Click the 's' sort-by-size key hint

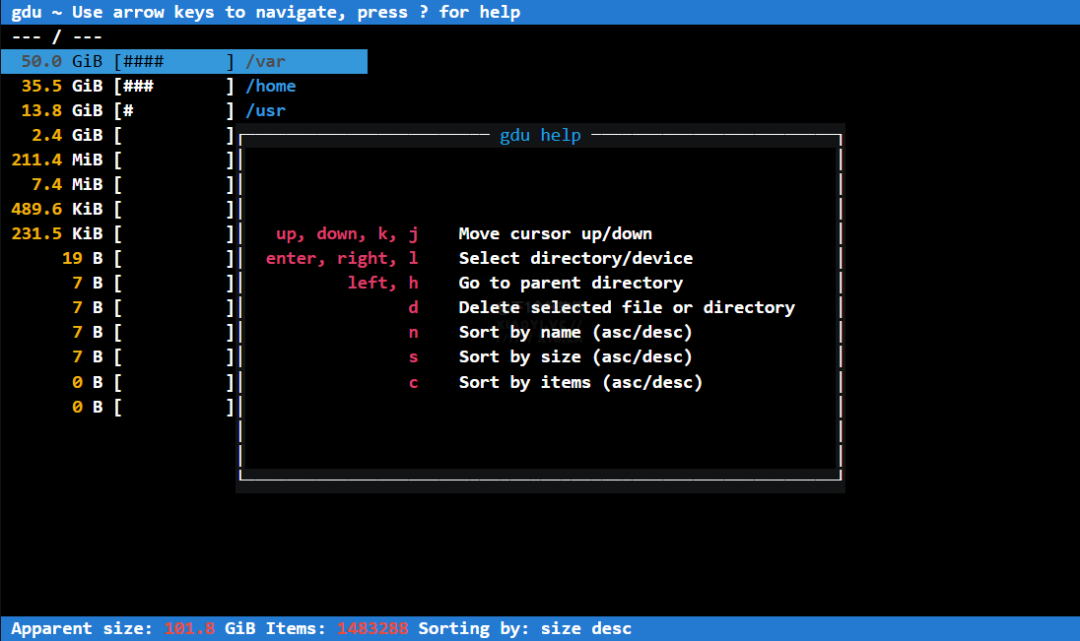pyautogui.click(x=413, y=357)
